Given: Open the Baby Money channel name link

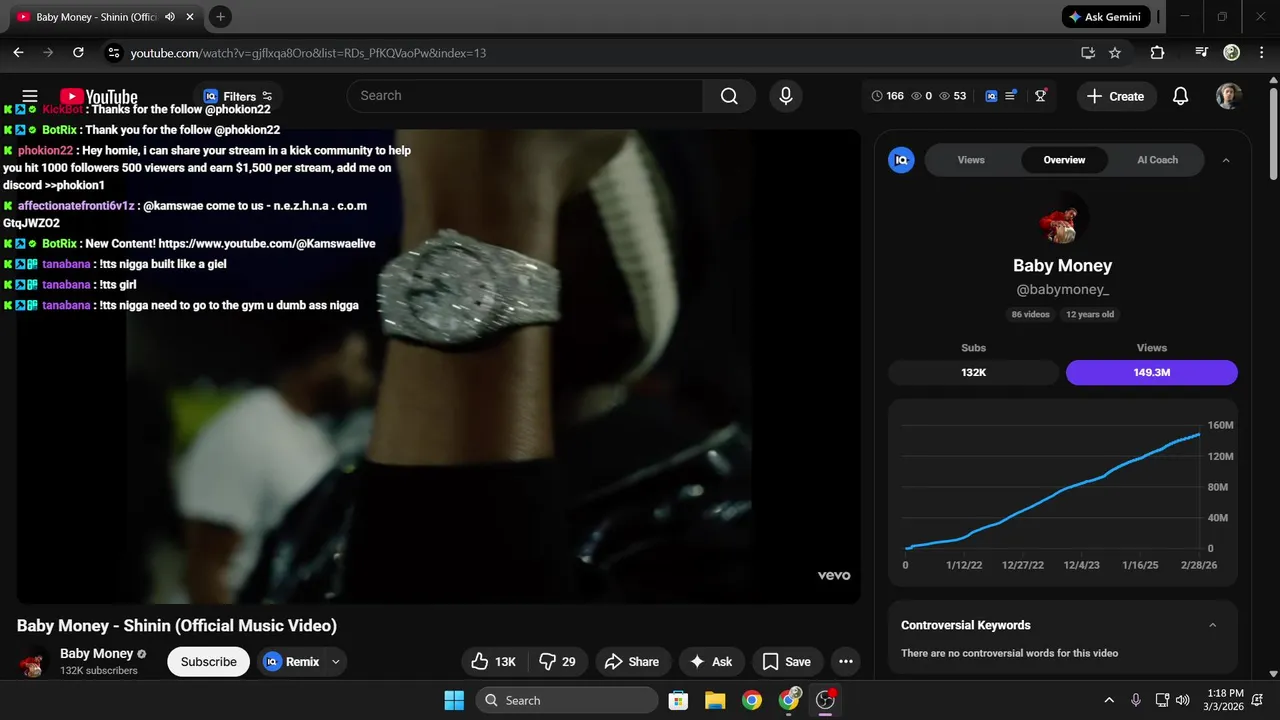Looking at the screenshot, I should point(96,653).
